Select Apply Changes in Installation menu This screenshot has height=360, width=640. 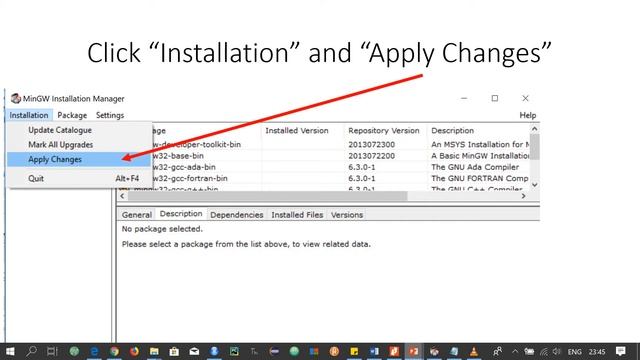point(79,160)
